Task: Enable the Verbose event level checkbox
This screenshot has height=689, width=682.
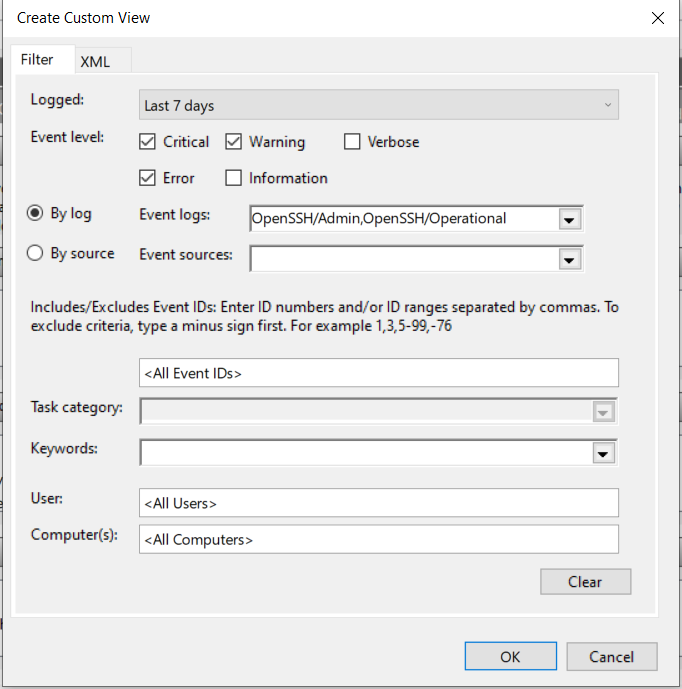Action: (x=352, y=142)
